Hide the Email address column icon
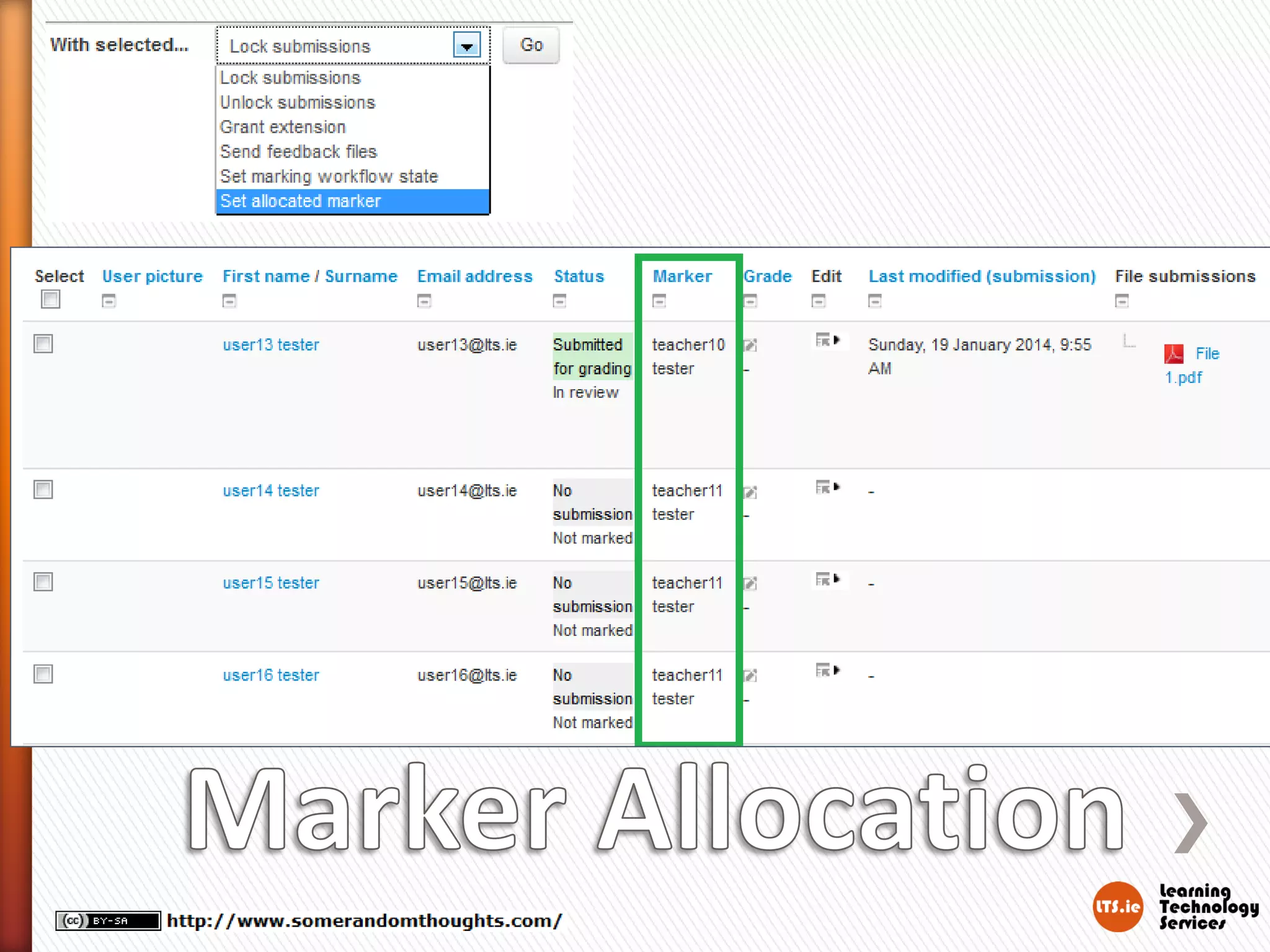Viewport: 1270px width, 952px height. click(424, 301)
